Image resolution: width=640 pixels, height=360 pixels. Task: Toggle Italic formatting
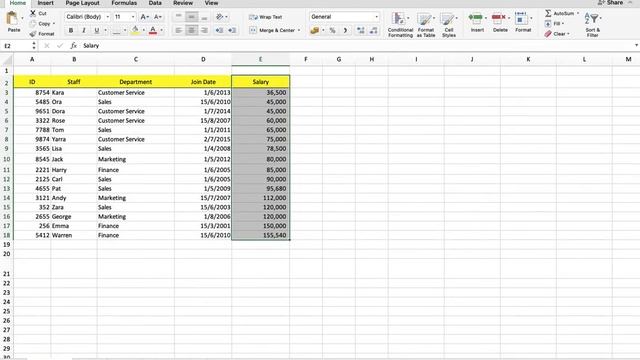click(x=84, y=30)
